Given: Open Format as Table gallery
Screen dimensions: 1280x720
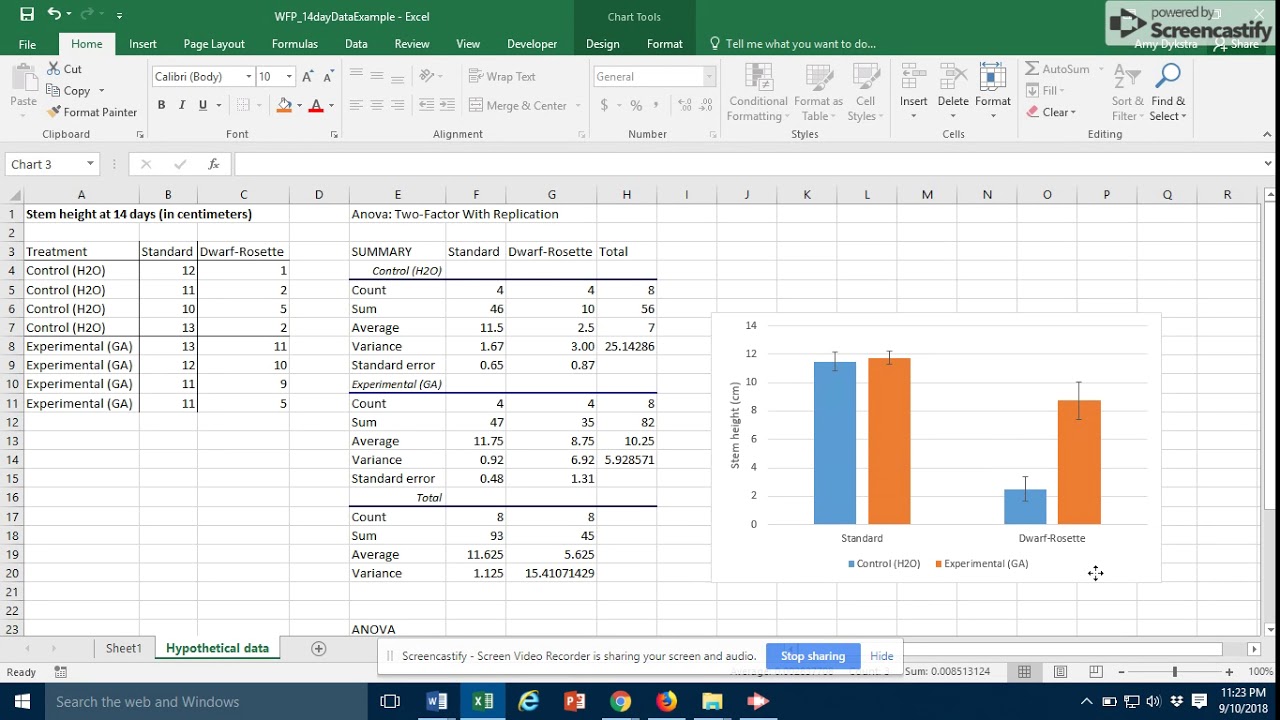Looking at the screenshot, I should tap(818, 92).
